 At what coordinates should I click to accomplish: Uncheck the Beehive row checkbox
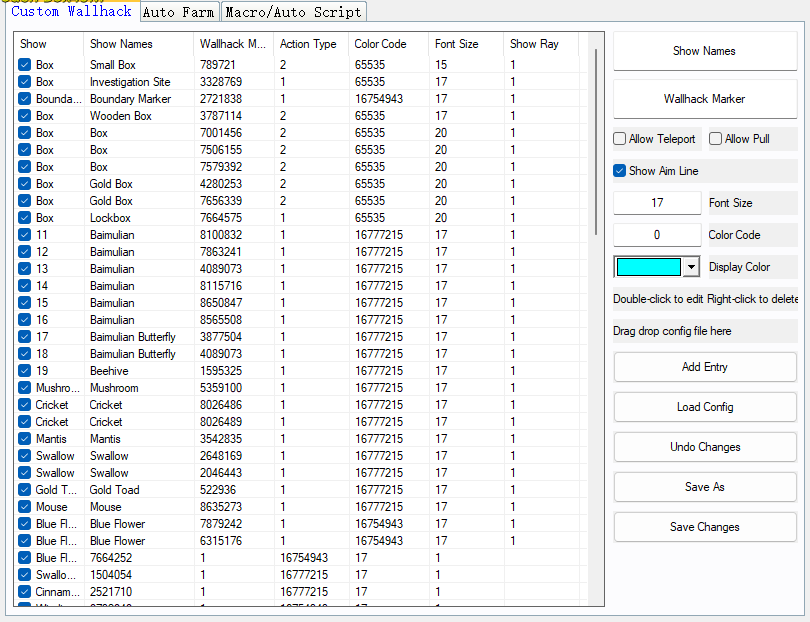click(x=25, y=371)
